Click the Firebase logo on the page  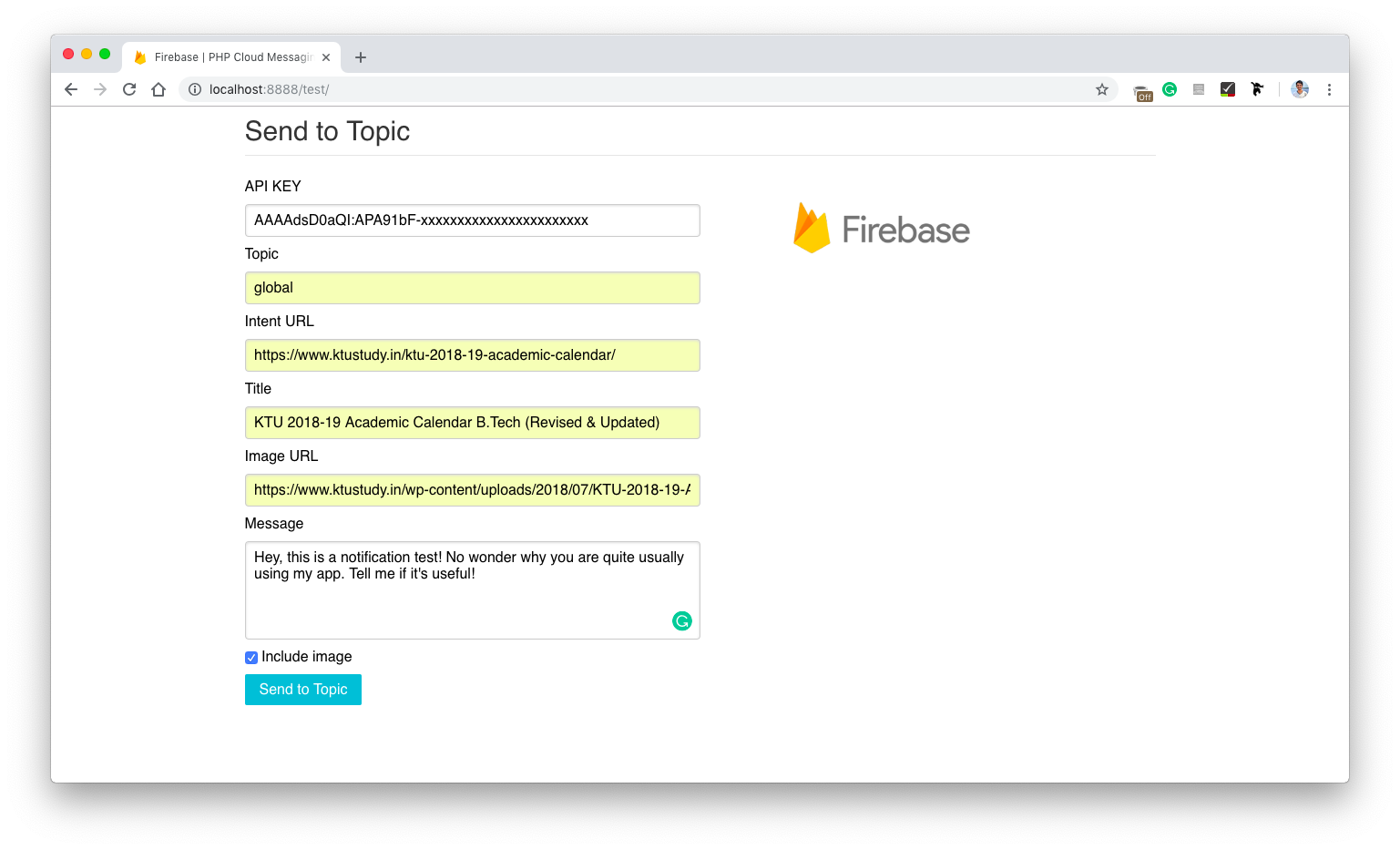tap(880, 227)
